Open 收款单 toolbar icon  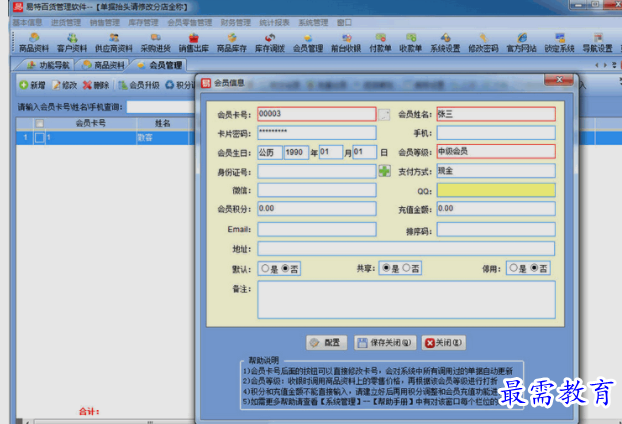[x=411, y=43]
